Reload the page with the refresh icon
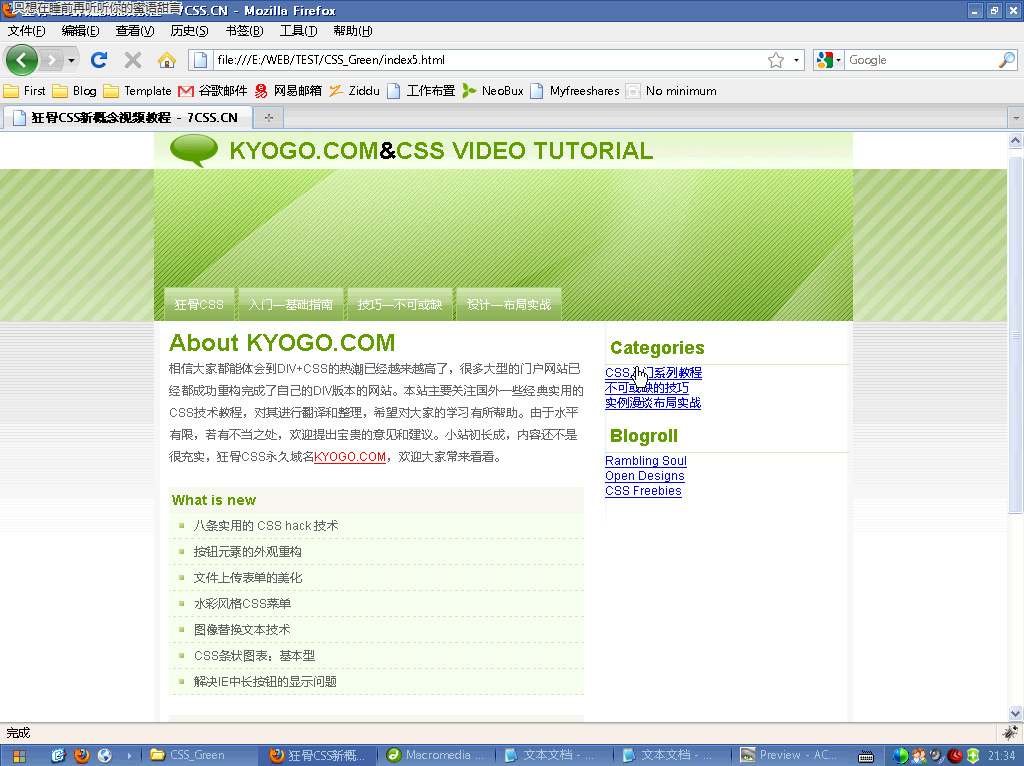 (99, 60)
